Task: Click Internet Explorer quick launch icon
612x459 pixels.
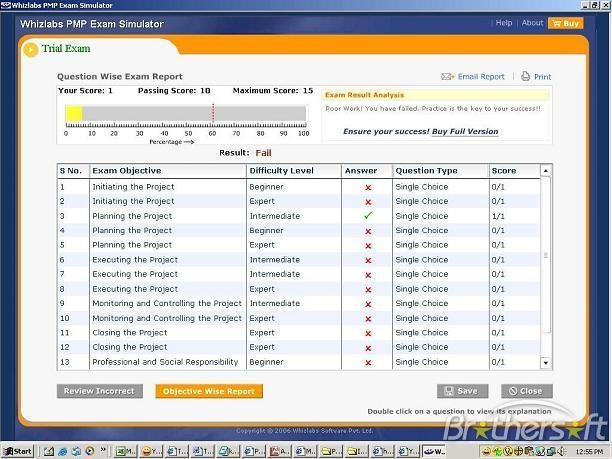Action: coord(62,451)
